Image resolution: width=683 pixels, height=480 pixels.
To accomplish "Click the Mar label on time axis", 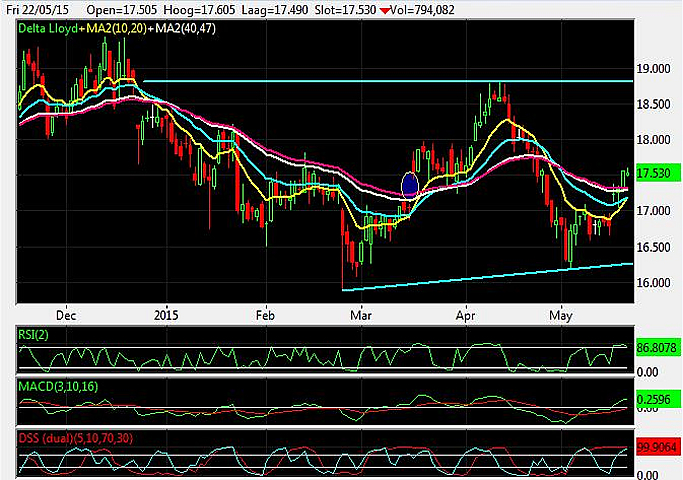I will pyautogui.click(x=358, y=312).
